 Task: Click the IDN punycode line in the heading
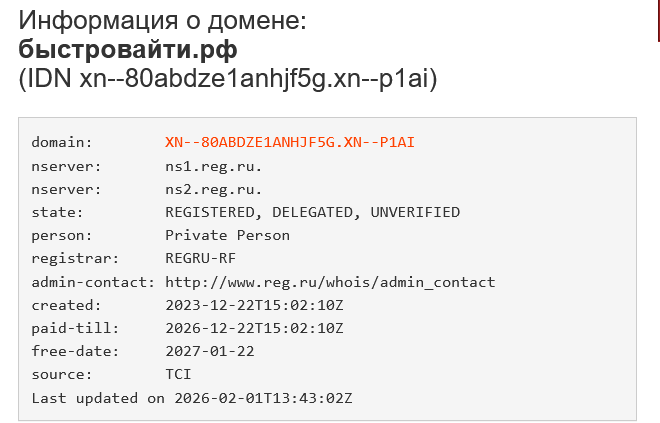pyautogui.click(x=228, y=79)
